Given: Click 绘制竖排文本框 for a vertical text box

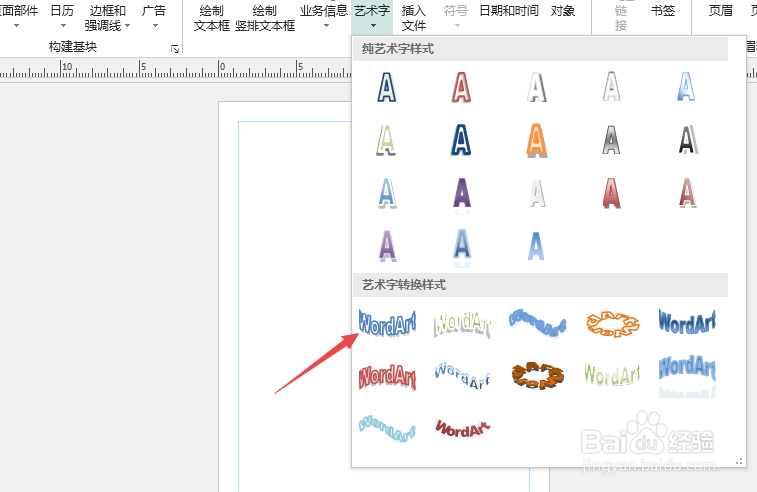Looking at the screenshot, I should [265, 17].
